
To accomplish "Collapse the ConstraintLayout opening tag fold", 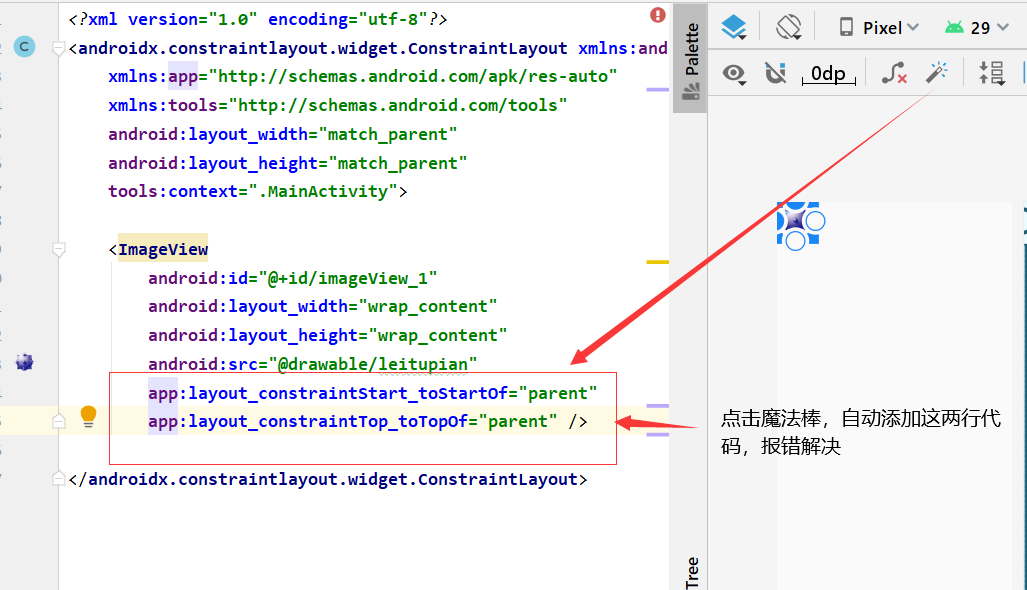I will 58,48.
